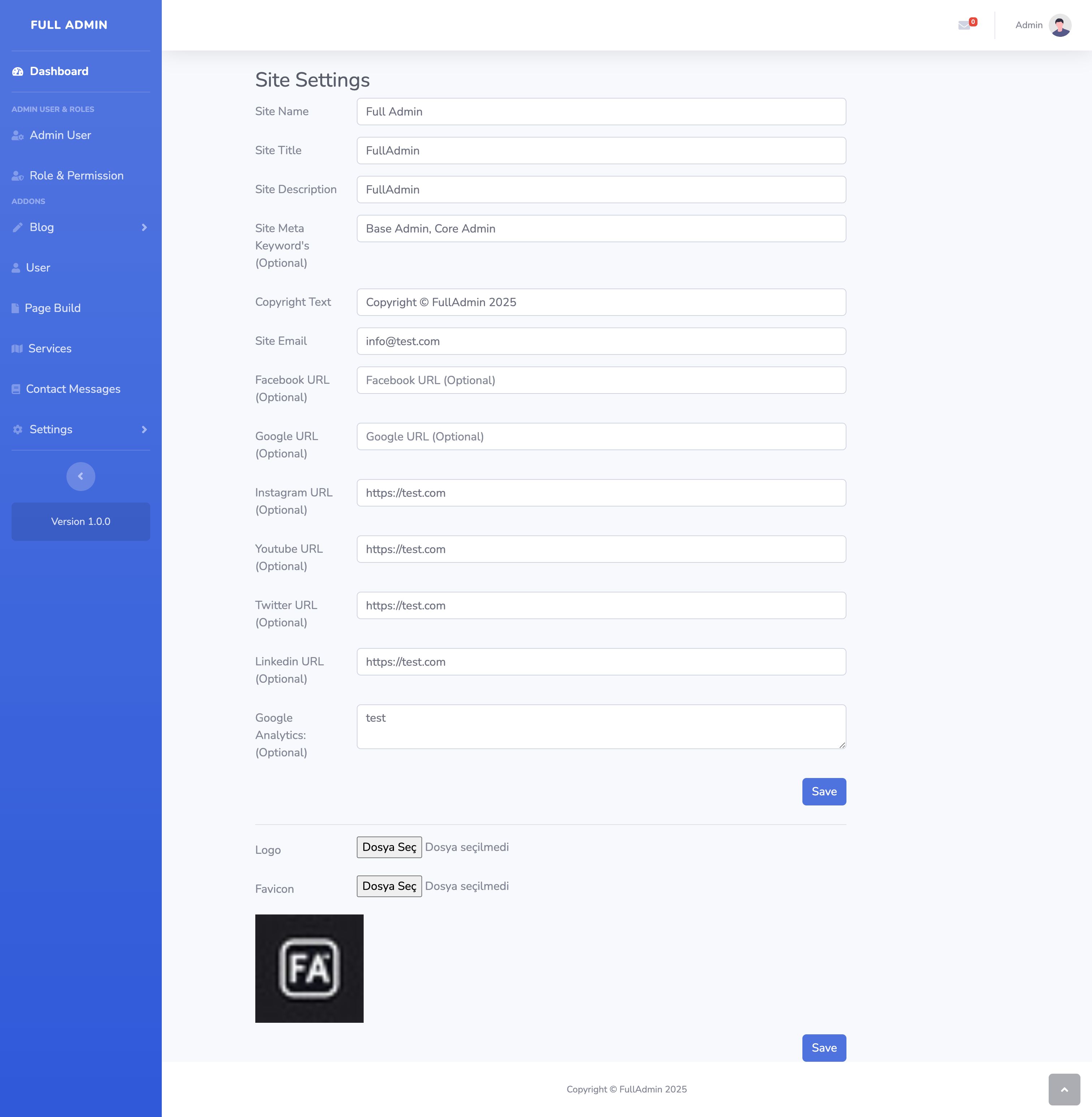Screen dimensions: 1092x1117
Task: Expand the Blog menu chevron
Action: [144, 228]
